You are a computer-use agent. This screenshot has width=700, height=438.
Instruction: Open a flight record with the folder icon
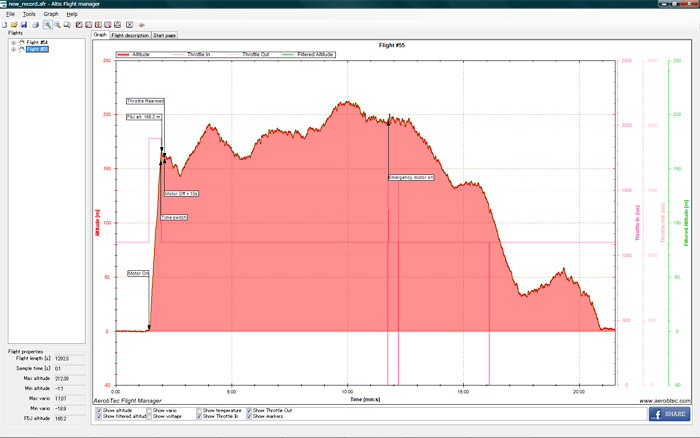tap(14, 25)
